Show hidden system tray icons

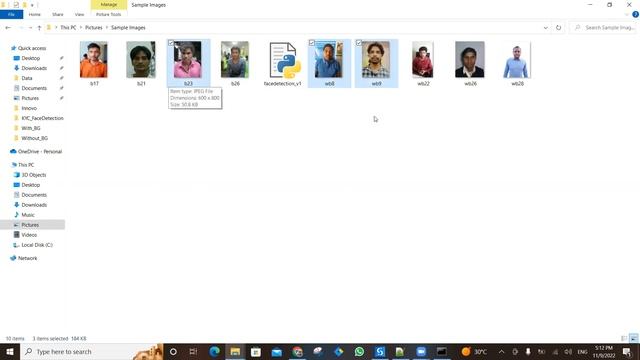[x=501, y=351]
